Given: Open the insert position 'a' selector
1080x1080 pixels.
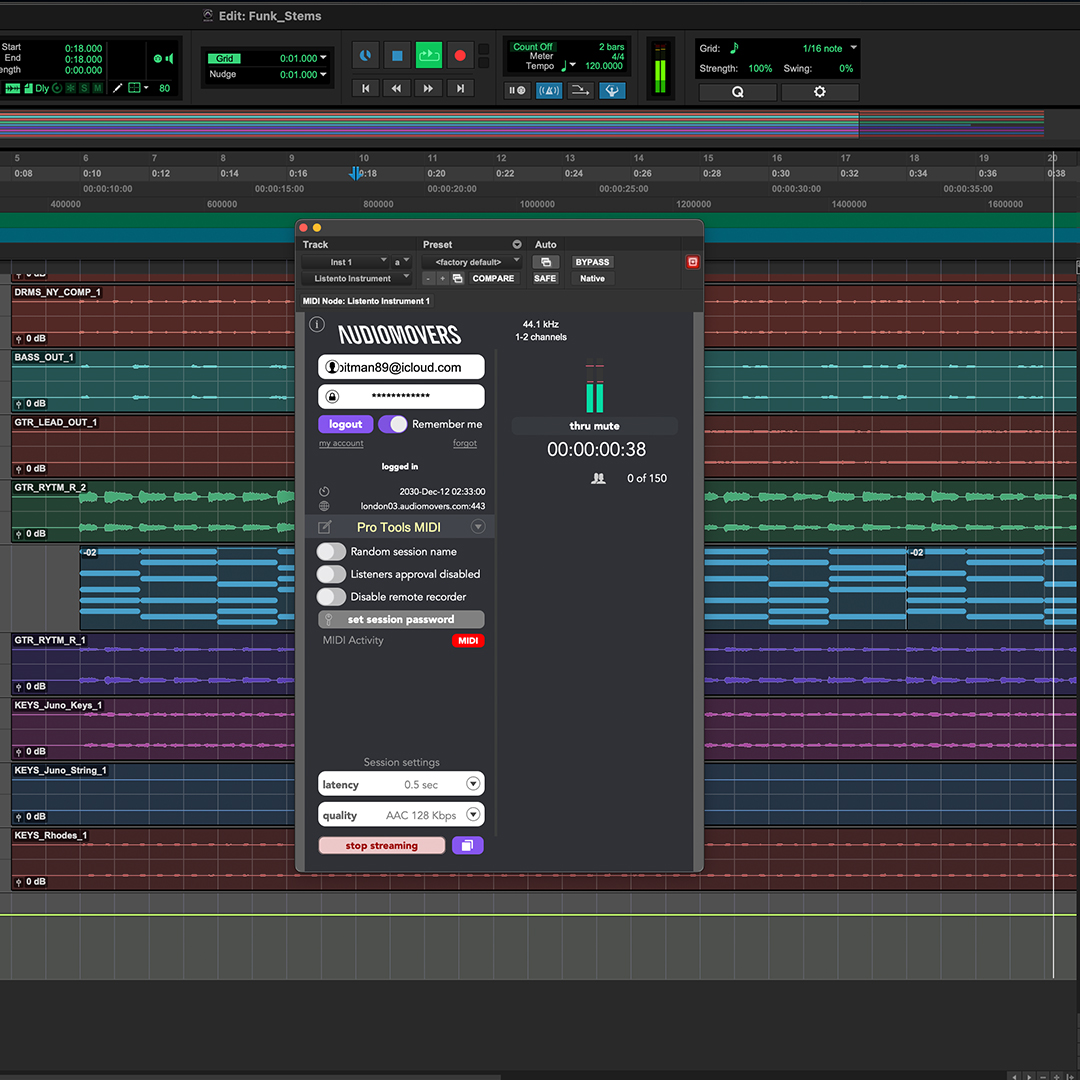Looking at the screenshot, I should click(402, 262).
